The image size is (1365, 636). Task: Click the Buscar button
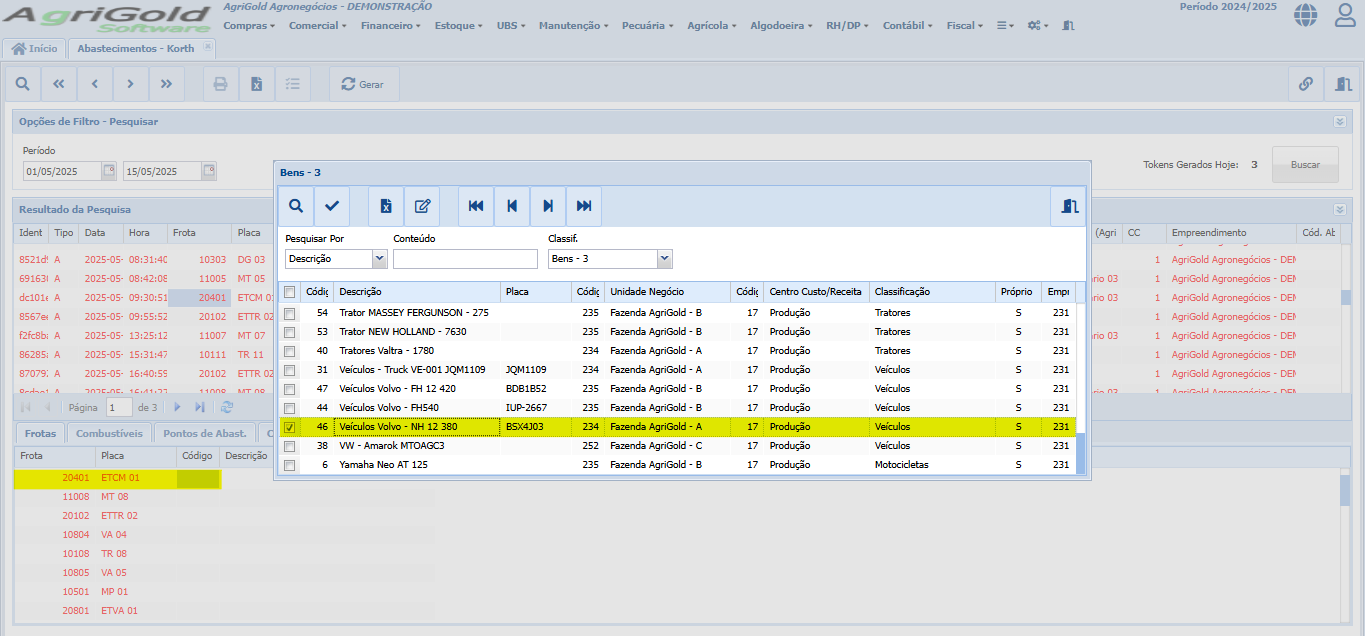(x=1305, y=165)
